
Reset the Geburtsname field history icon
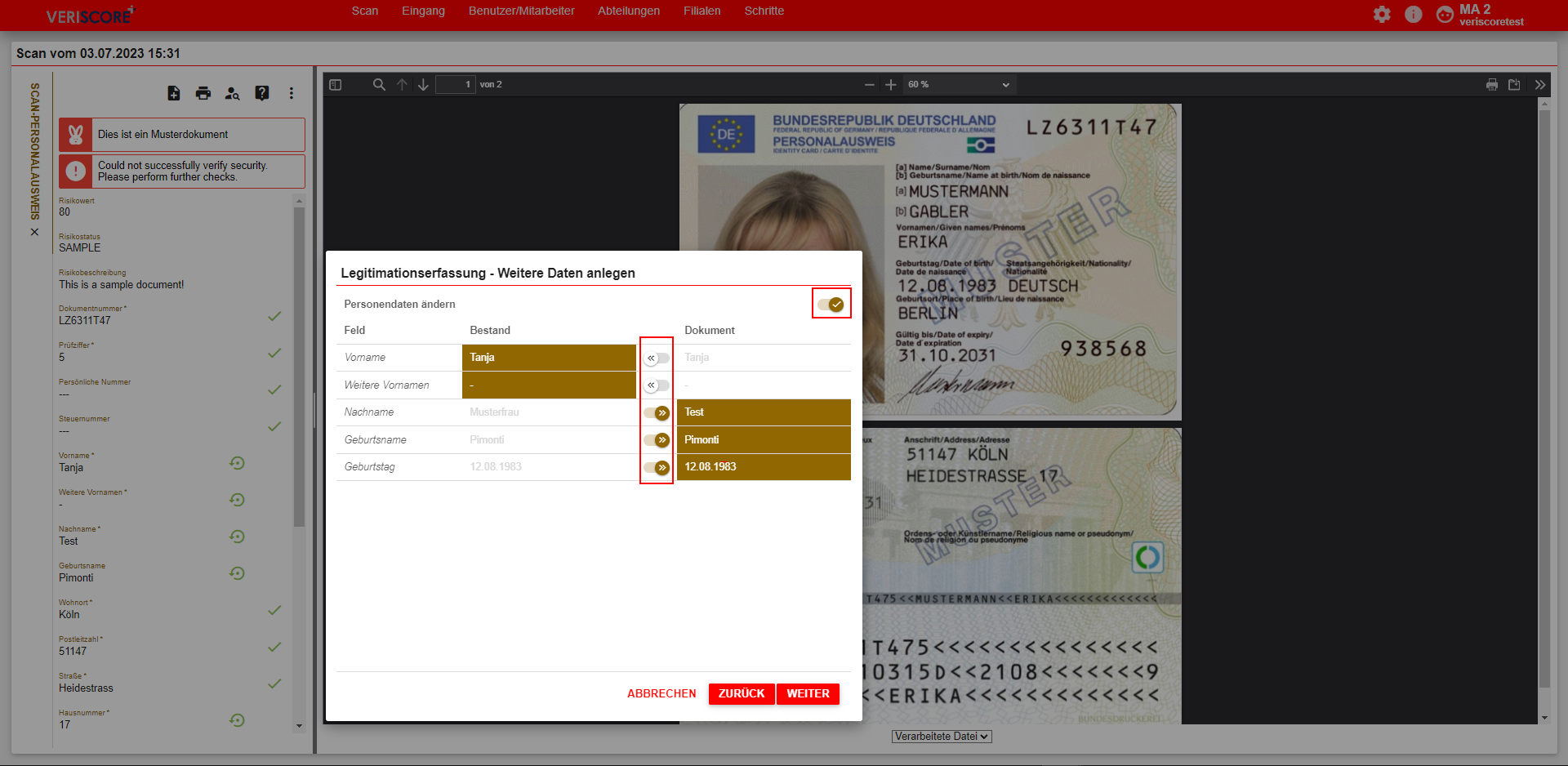pos(238,573)
